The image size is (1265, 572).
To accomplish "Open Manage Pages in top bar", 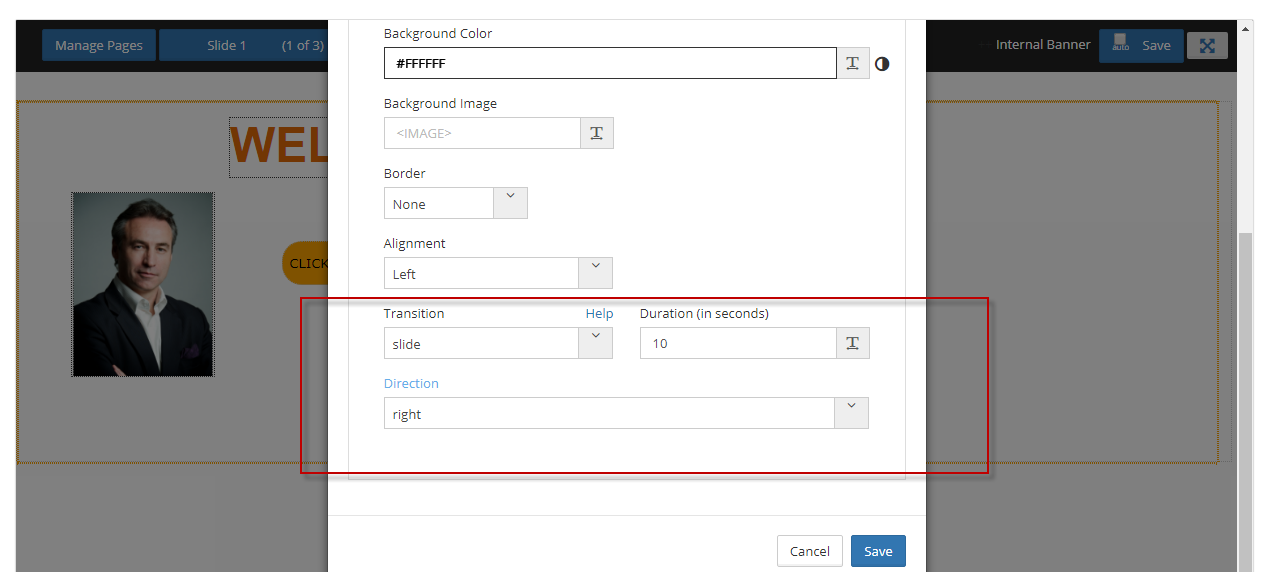I will pyautogui.click(x=99, y=45).
